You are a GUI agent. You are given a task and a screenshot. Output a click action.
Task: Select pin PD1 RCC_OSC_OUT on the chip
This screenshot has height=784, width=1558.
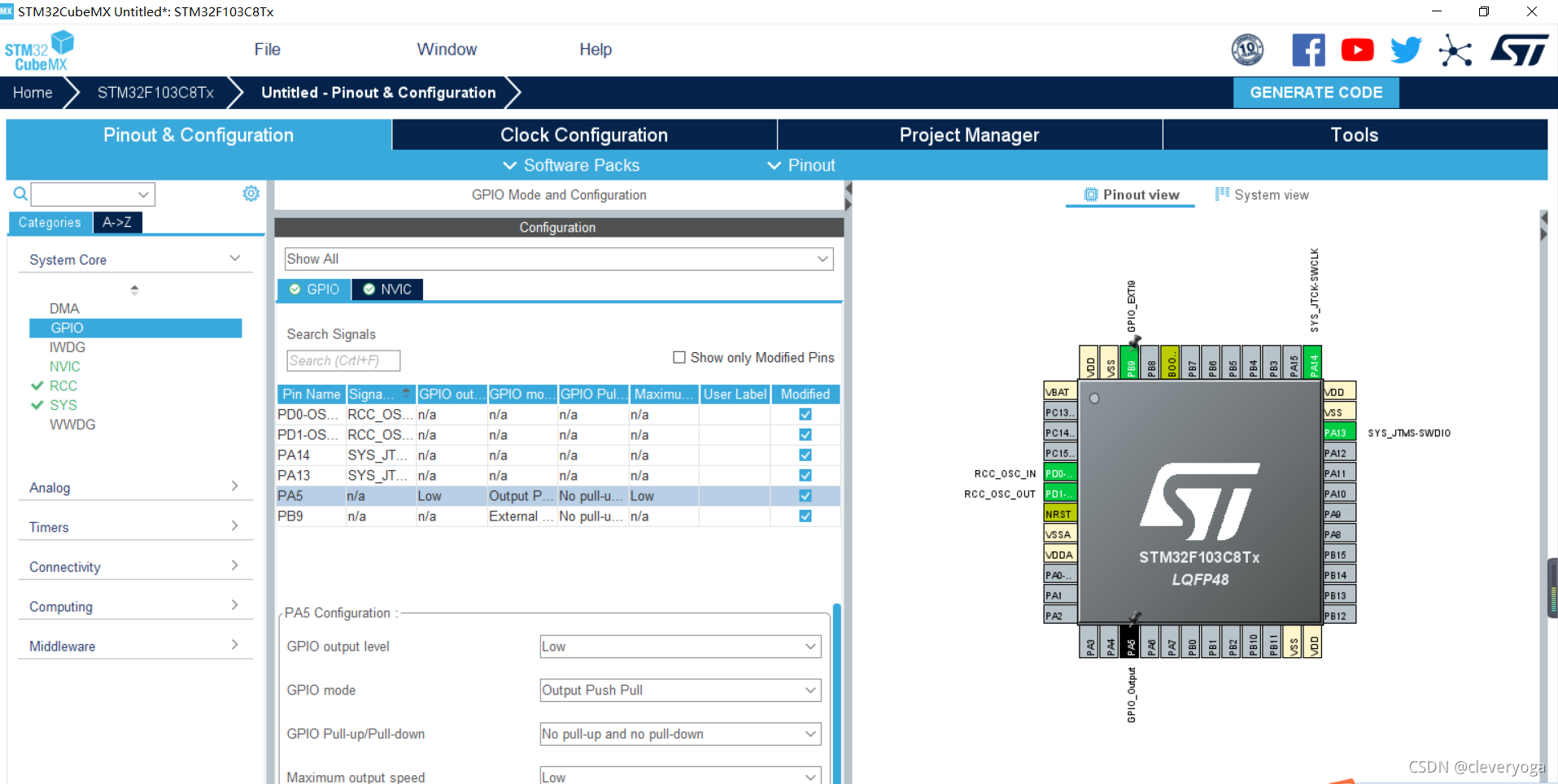1060,494
